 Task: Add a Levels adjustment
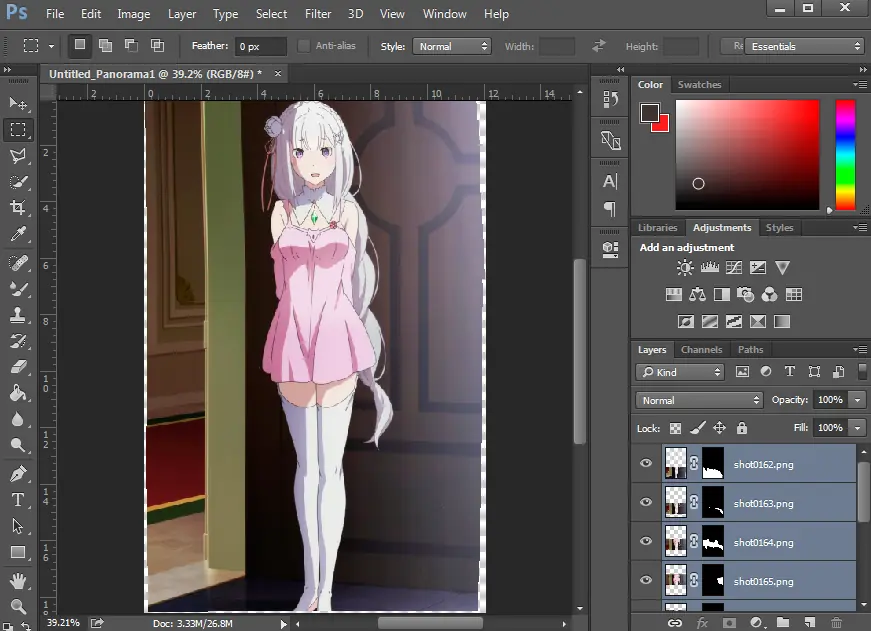[x=709, y=268]
